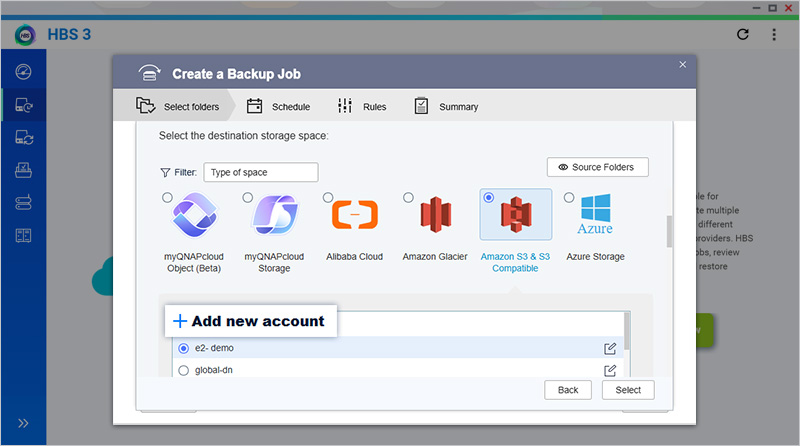Click the dialog's vertical scrollbar thumb
Viewport: 800px width, 446px height.
point(669,231)
